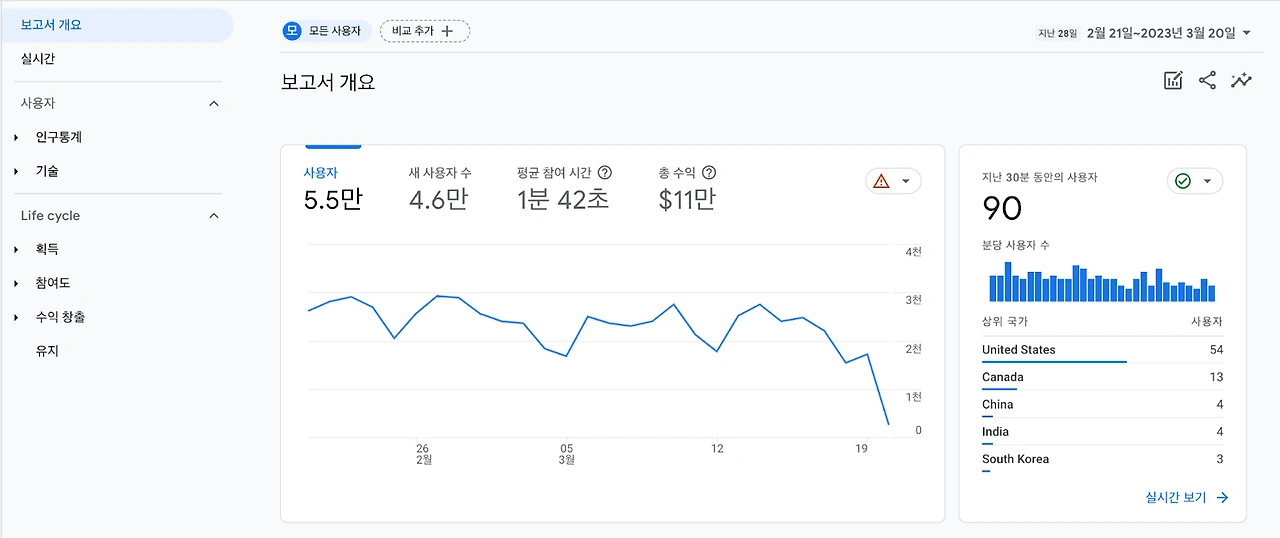Image resolution: width=1280 pixels, height=538 pixels.
Task: Click help icon next to 총 수익
Action: [x=709, y=173]
